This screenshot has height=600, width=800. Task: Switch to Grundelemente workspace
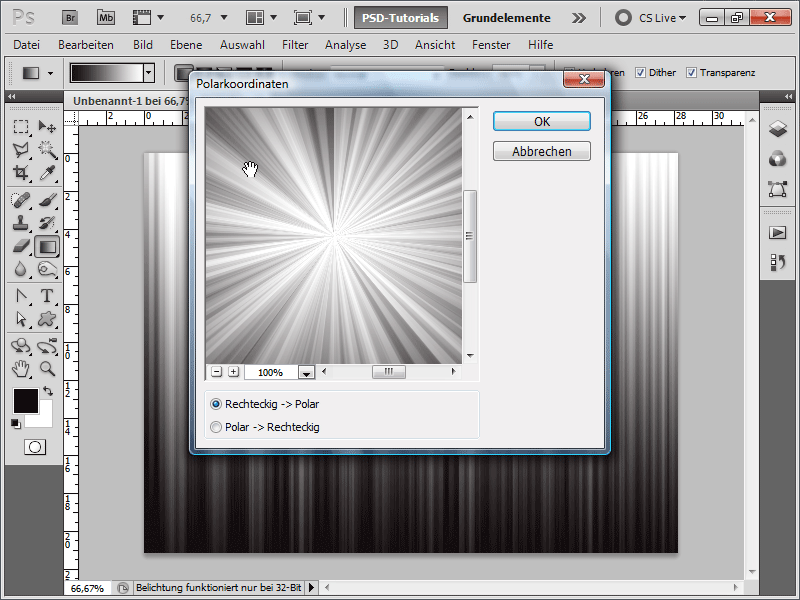(506, 18)
